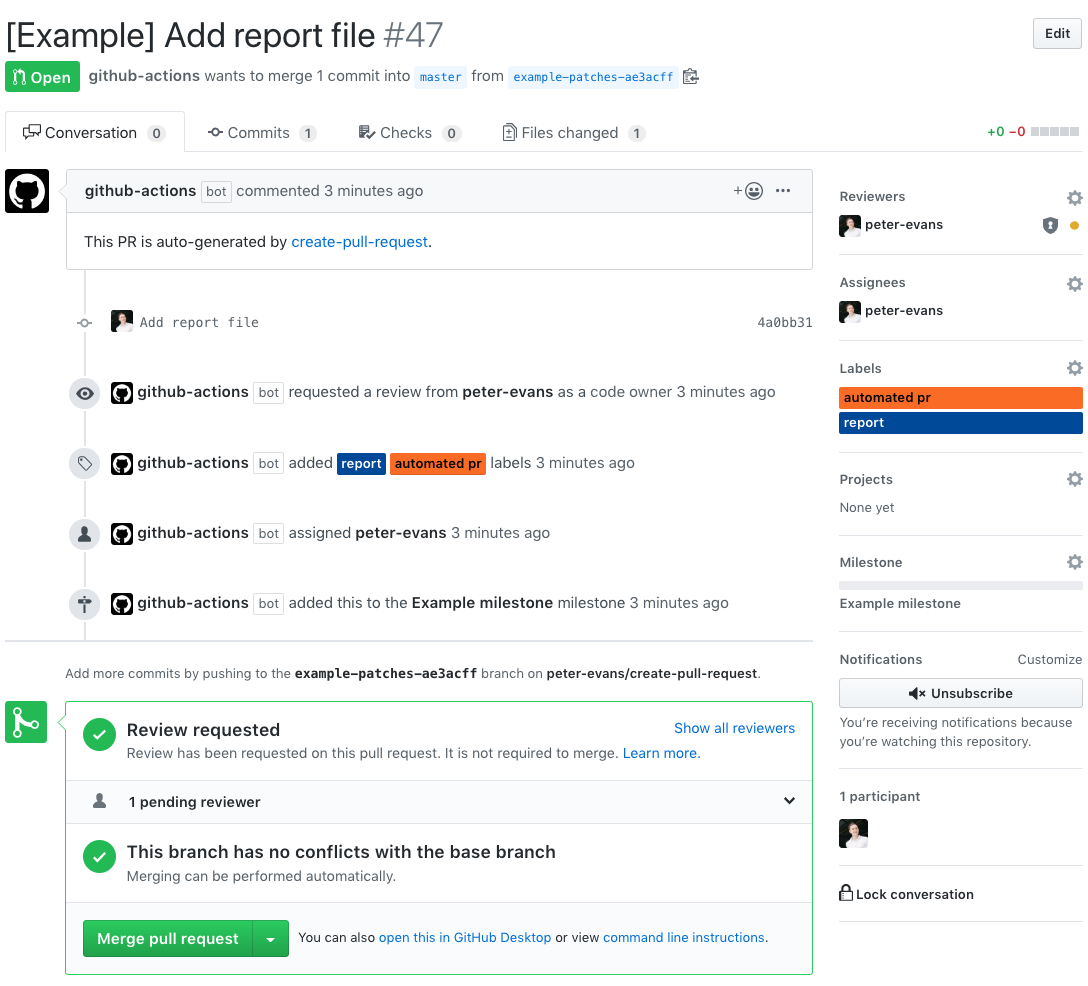Viewport: 1088px width, 986px height.
Task: Open the github-actions bot avatar
Action: (26, 190)
